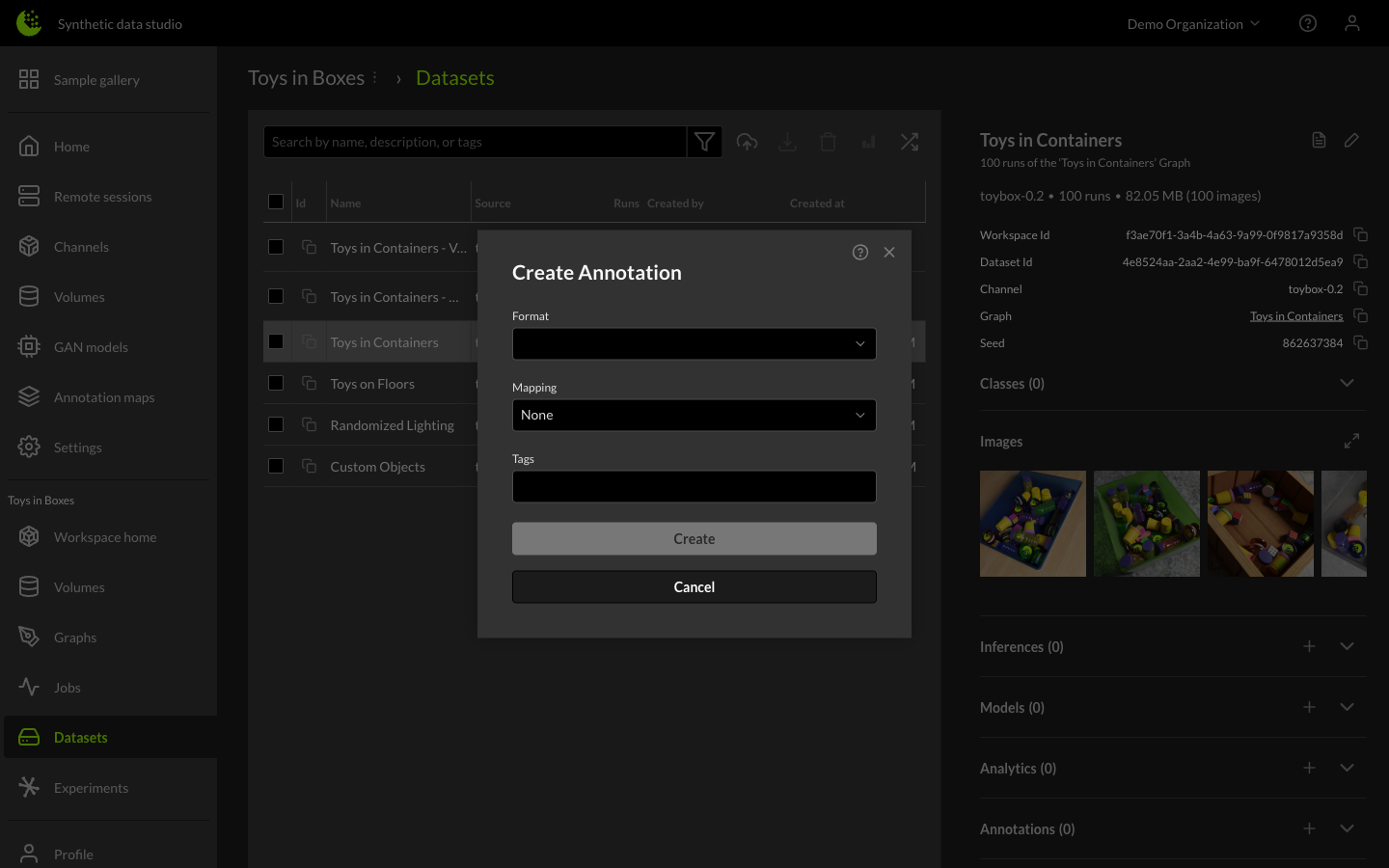
Task: Copy the Workspace Id using its copy icon
Action: [x=1360, y=234]
